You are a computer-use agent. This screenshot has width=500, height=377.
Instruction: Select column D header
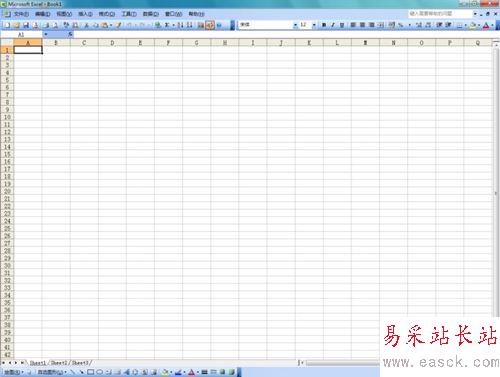[112, 43]
